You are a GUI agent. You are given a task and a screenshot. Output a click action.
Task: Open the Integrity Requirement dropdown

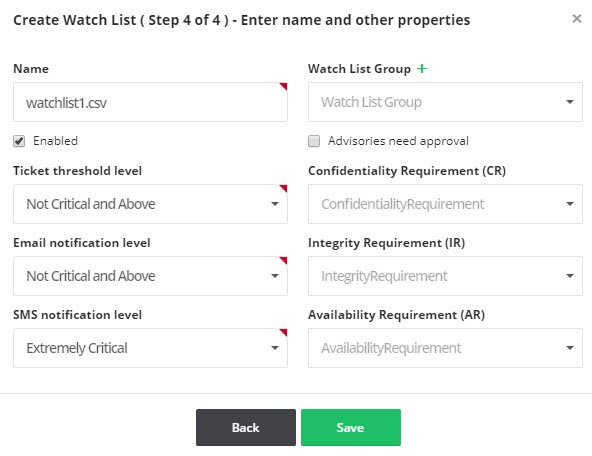pos(445,276)
